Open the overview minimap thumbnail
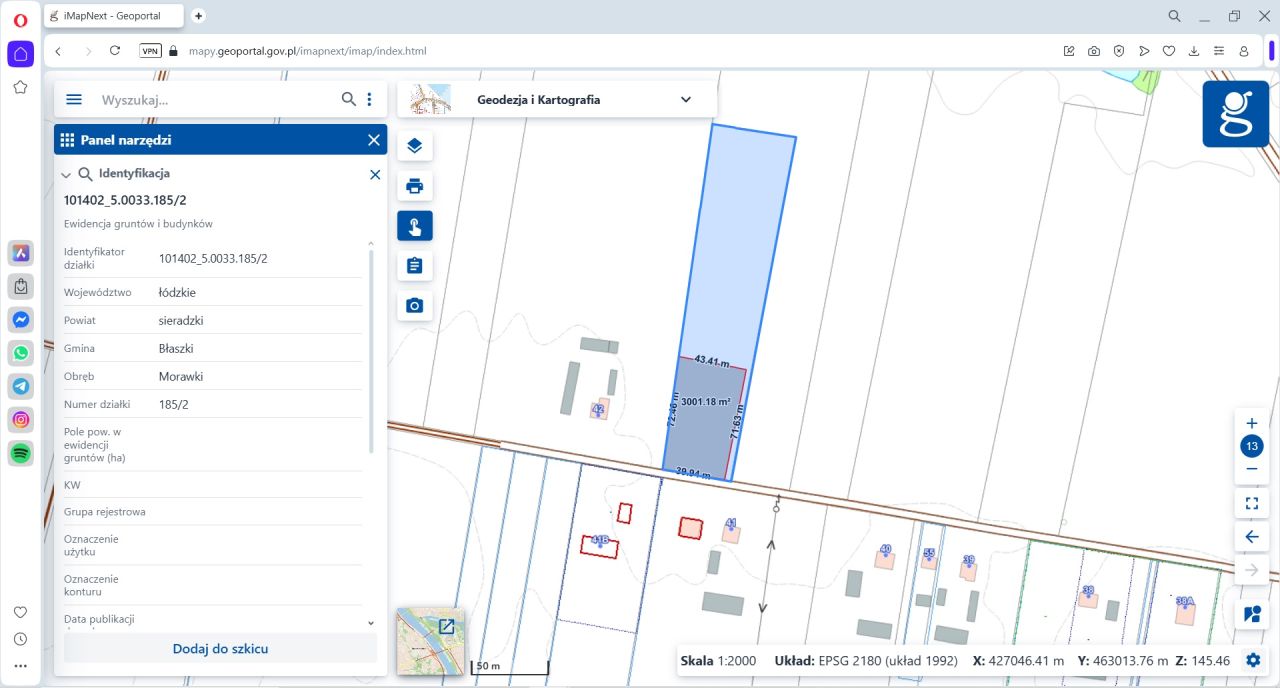 pyautogui.click(x=430, y=640)
